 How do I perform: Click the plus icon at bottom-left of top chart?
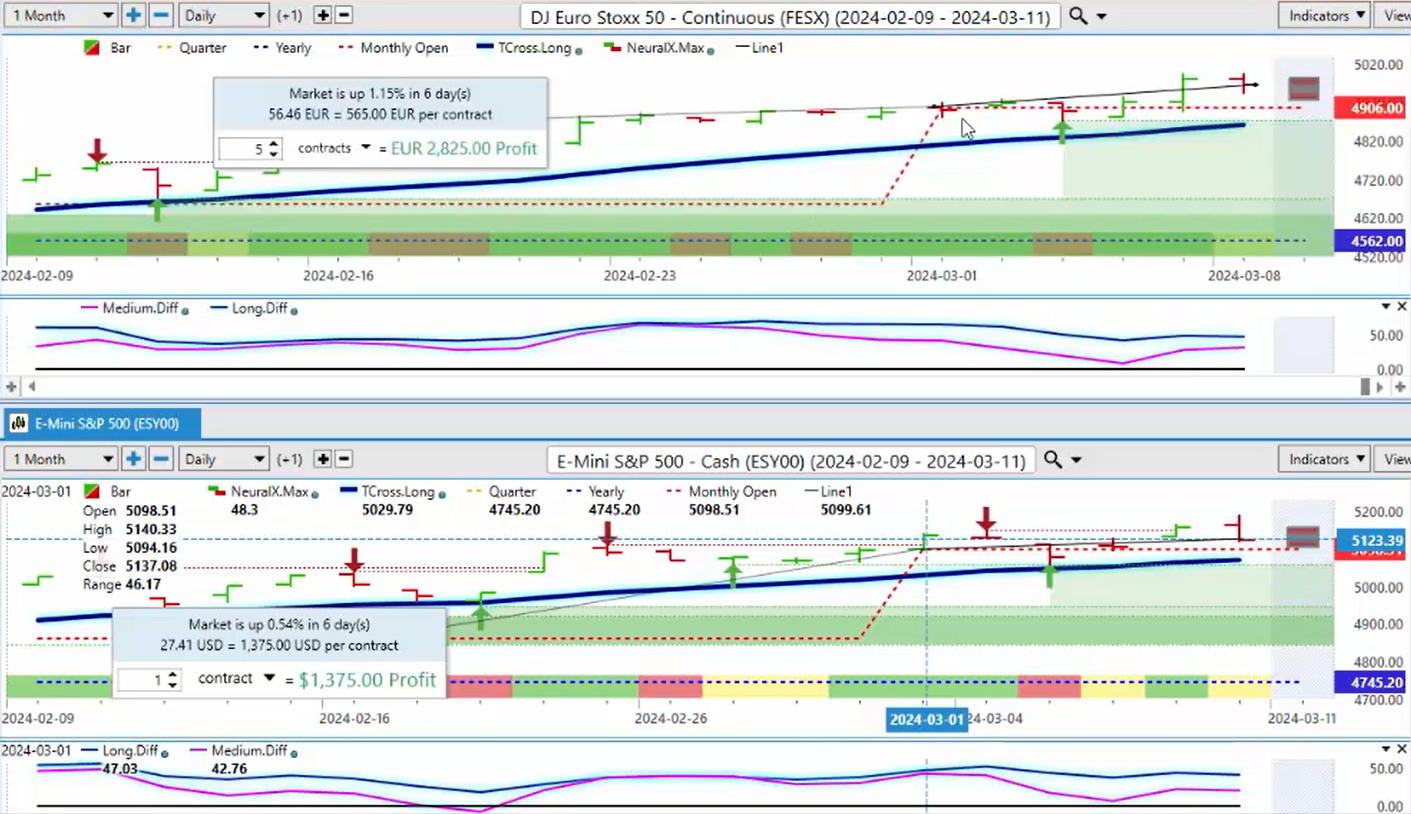click(12, 386)
